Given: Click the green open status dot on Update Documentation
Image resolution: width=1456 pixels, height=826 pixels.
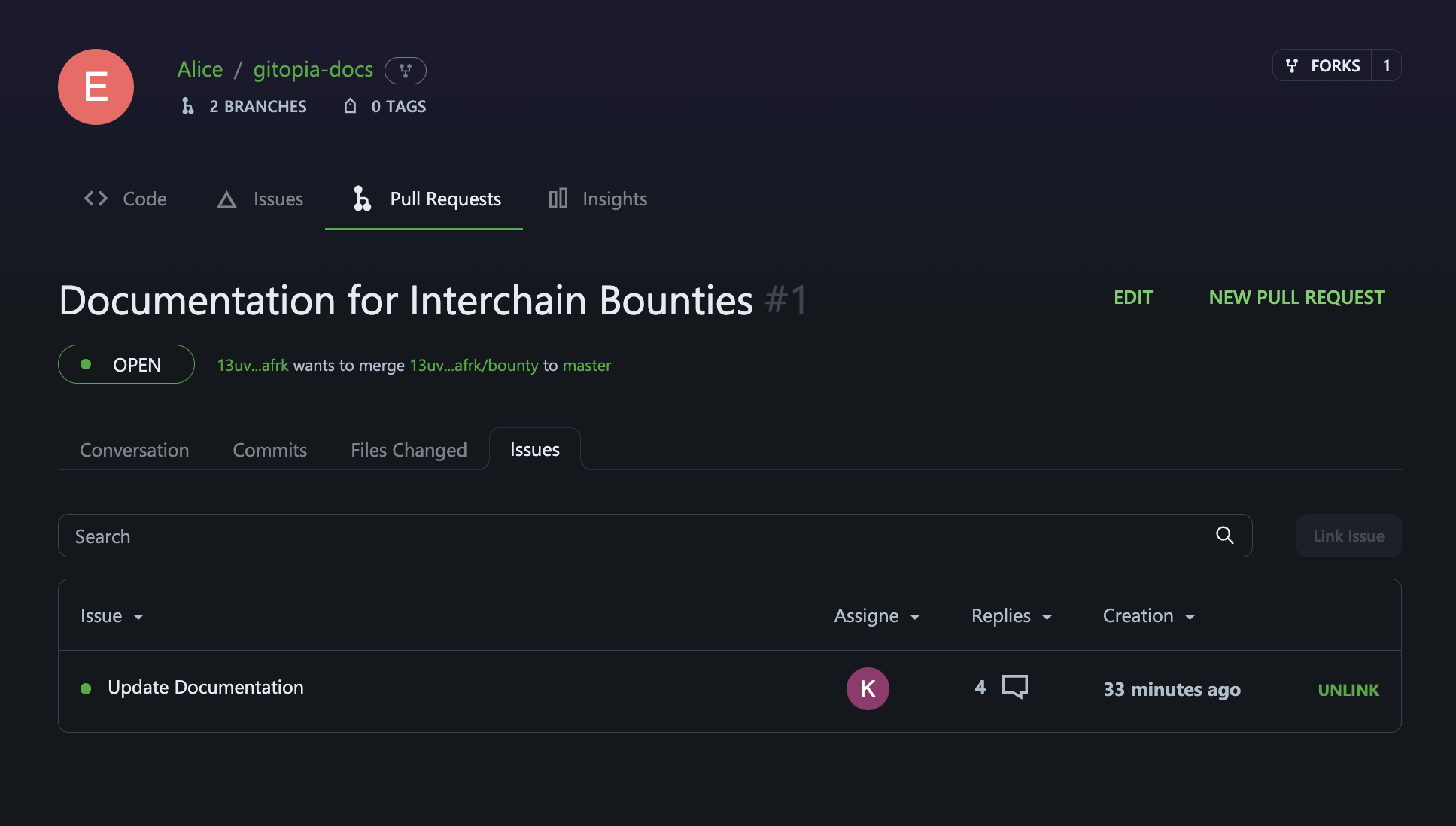Looking at the screenshot, I should [x=86, y=688].
